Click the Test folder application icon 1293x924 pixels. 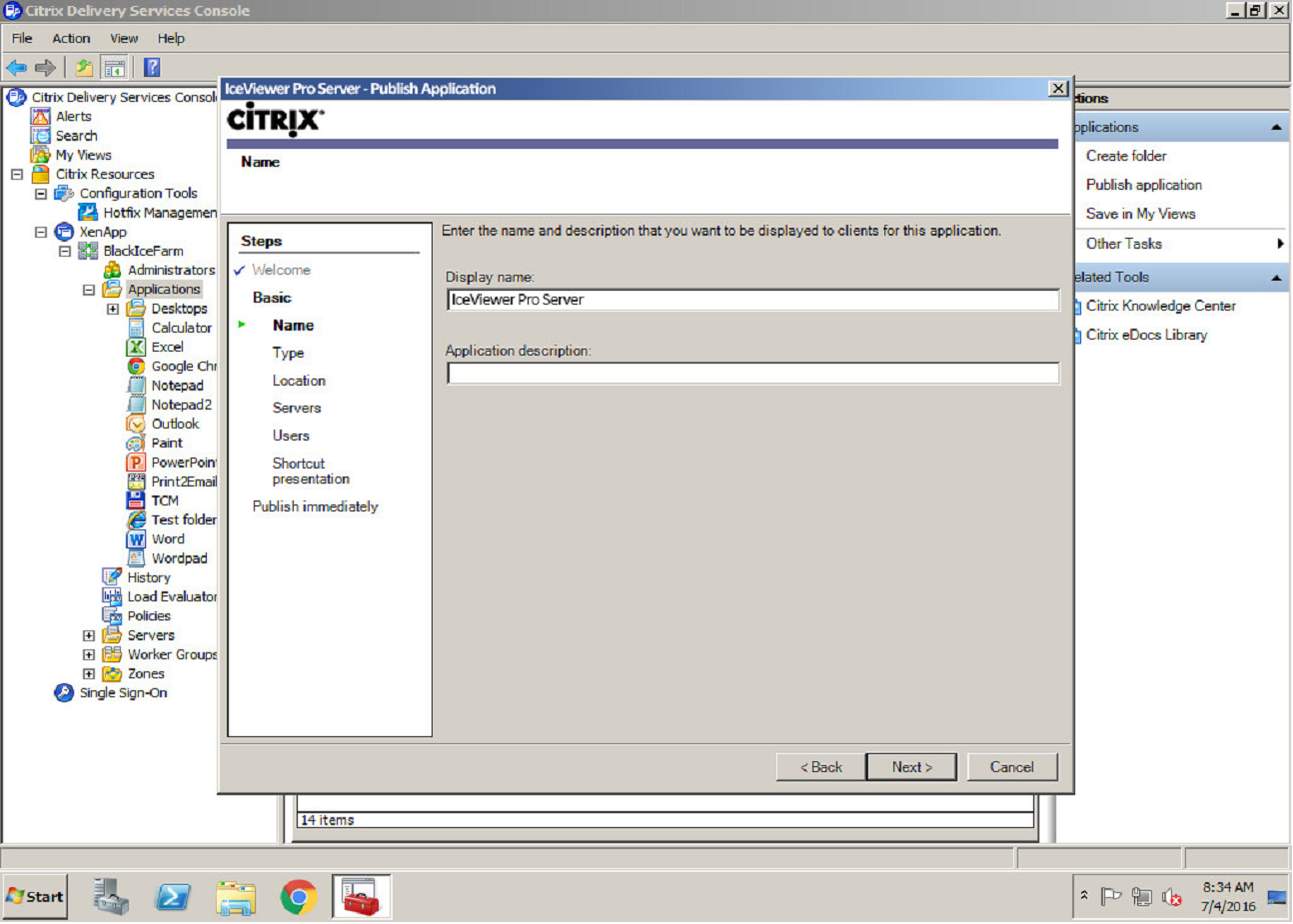[137, 520]
